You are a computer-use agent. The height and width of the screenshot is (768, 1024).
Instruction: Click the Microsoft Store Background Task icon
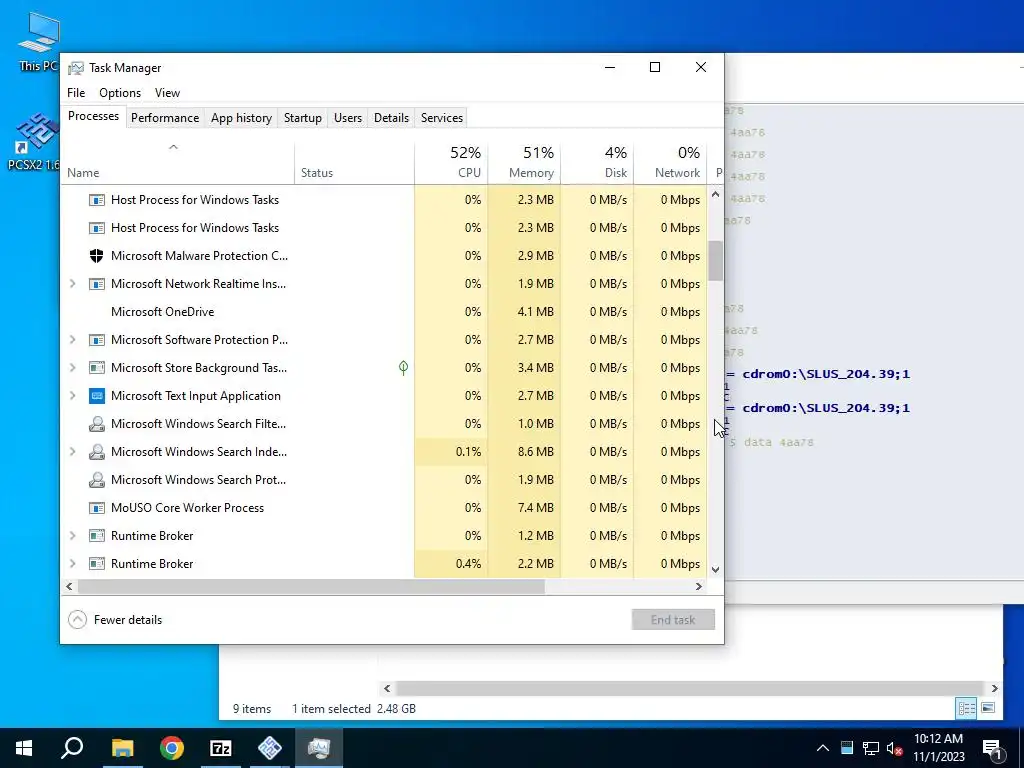[x=97, y=368]
